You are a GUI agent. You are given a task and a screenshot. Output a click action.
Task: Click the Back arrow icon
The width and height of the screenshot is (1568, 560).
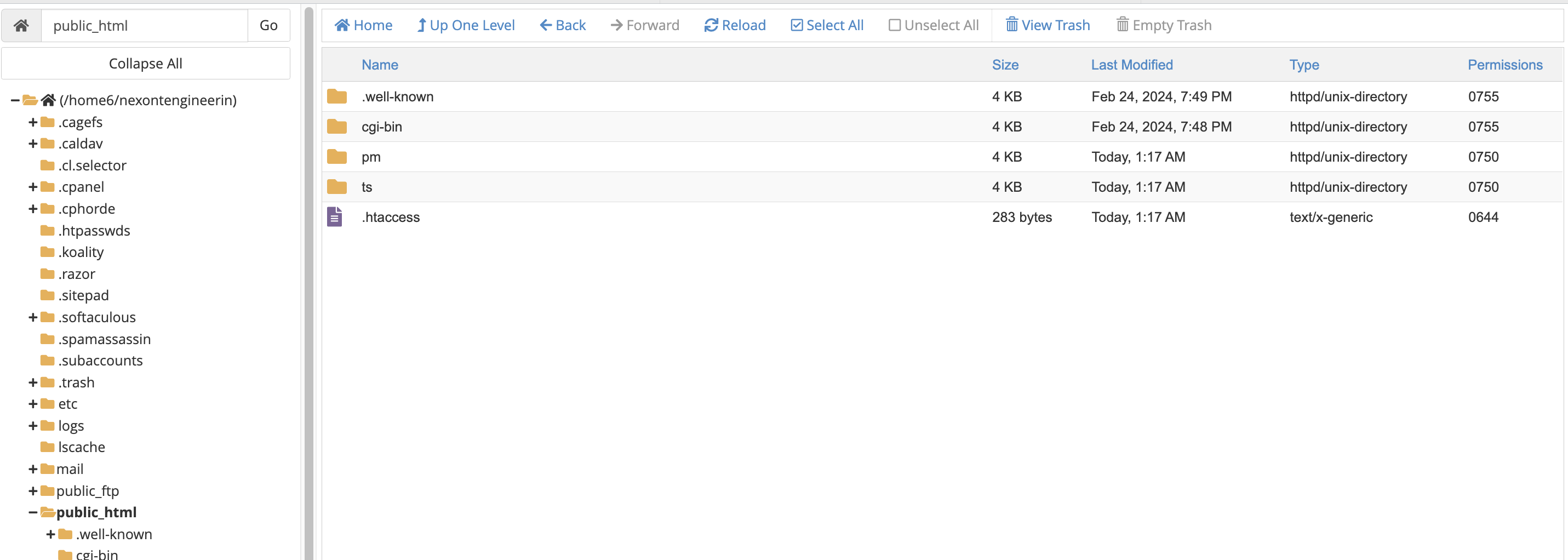(546, 26)
